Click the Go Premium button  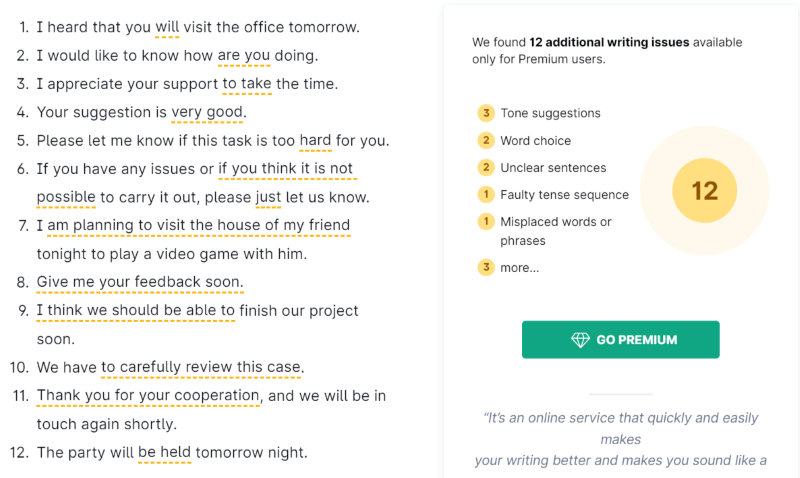click(x=620, y=339)
